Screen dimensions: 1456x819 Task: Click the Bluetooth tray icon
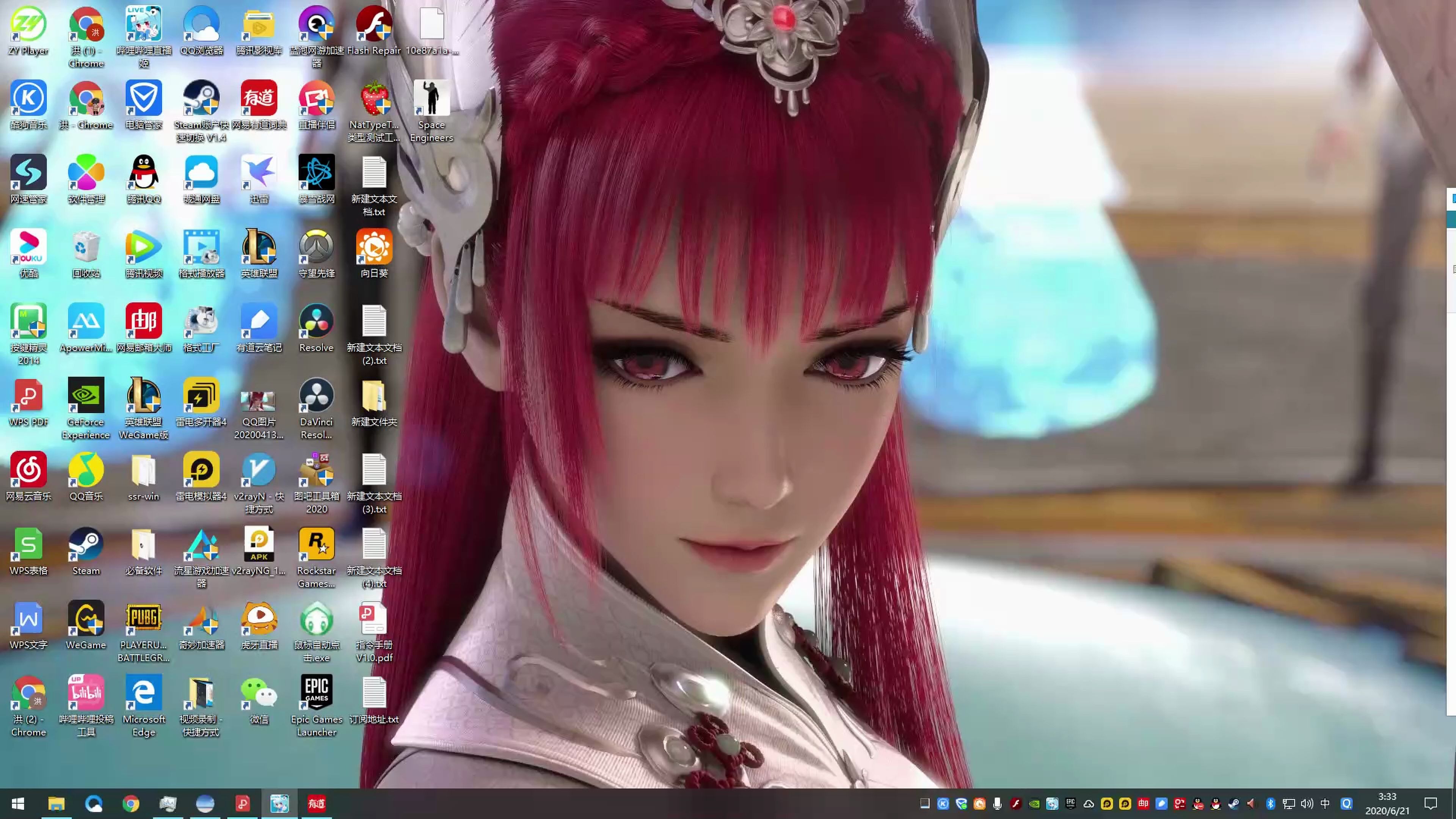point(1271,804)
